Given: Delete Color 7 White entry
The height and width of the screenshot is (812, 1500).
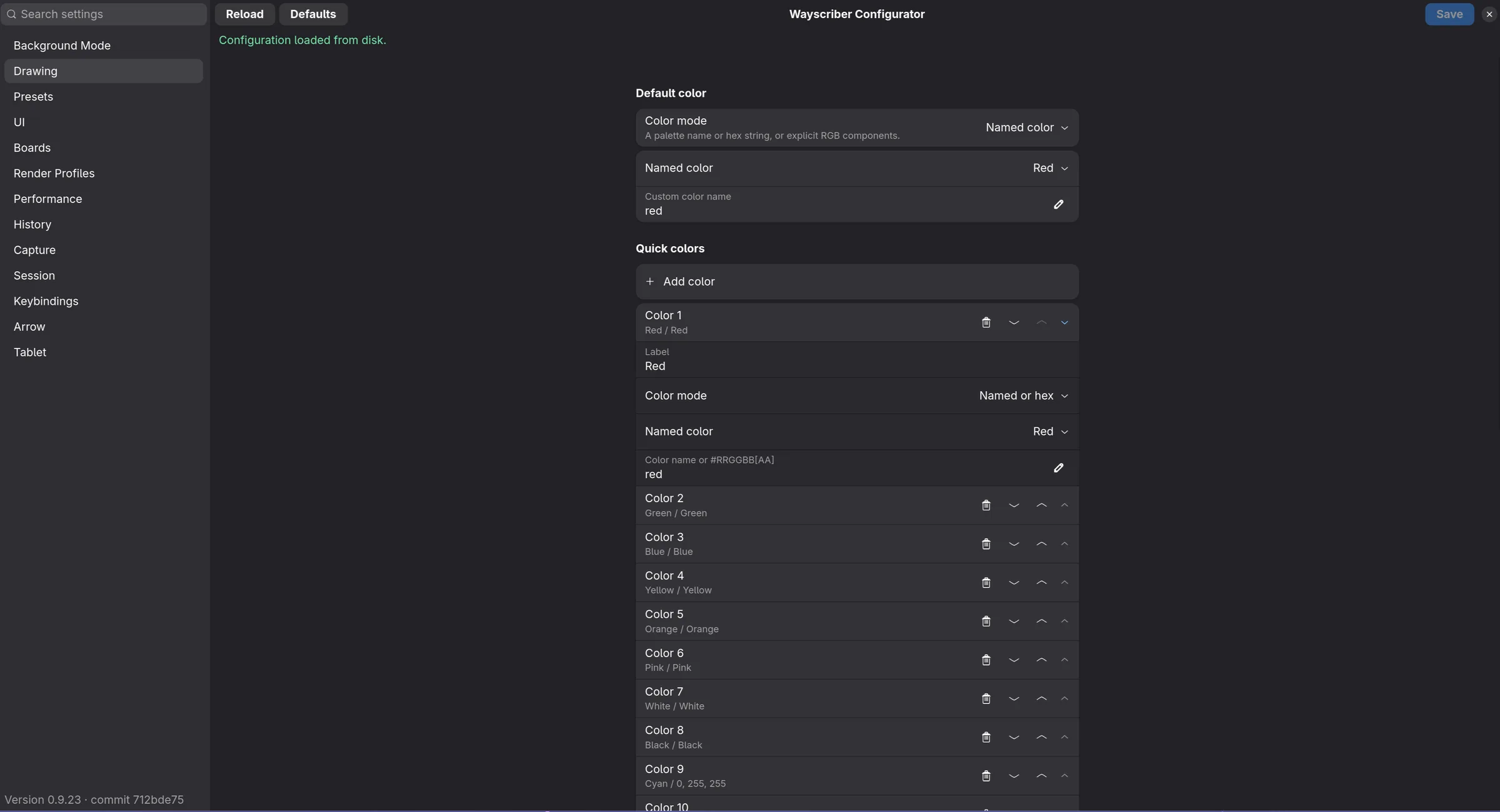Looking at the screenshot, I should 986,699.
